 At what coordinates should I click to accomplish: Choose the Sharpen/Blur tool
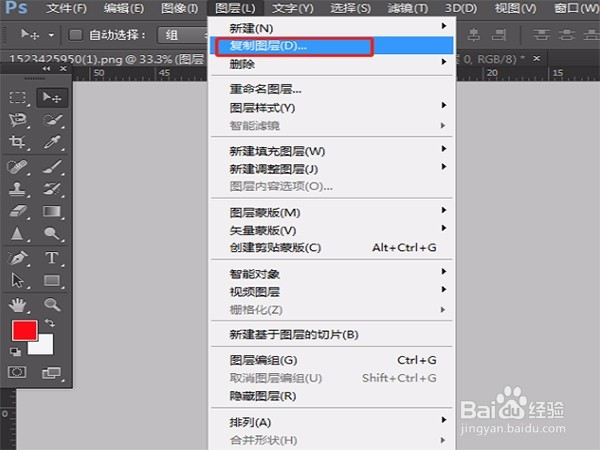(x=18, y=233)
